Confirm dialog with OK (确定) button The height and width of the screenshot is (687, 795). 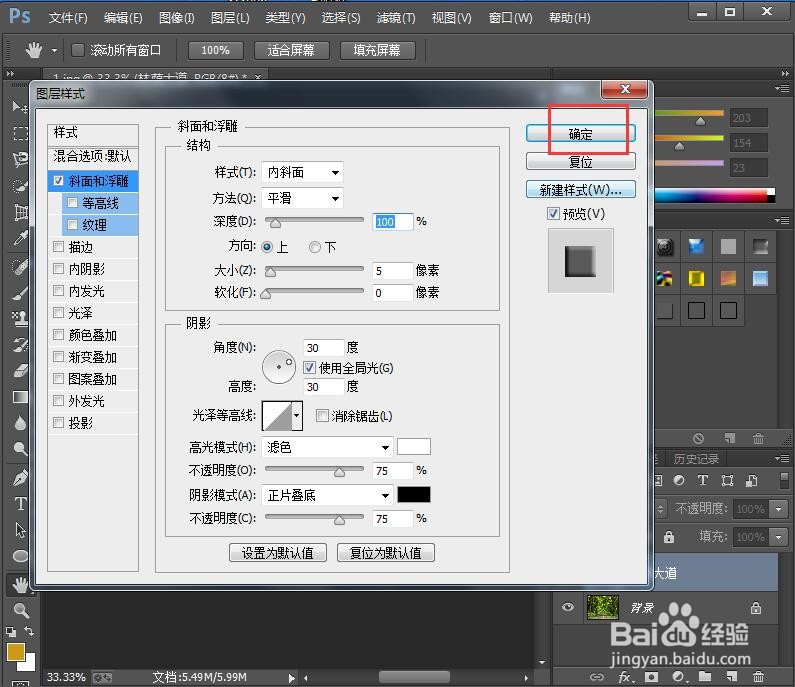pos(581,134)
